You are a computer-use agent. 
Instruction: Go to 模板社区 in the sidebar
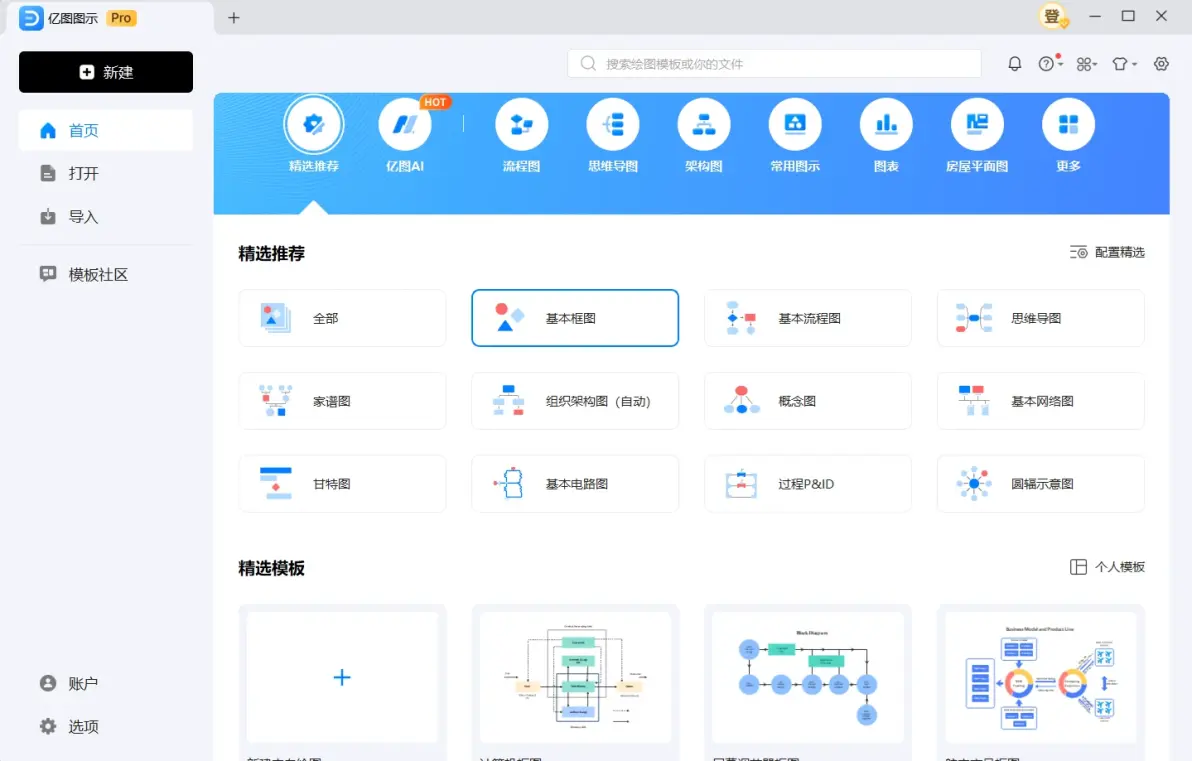coord(98,275)
